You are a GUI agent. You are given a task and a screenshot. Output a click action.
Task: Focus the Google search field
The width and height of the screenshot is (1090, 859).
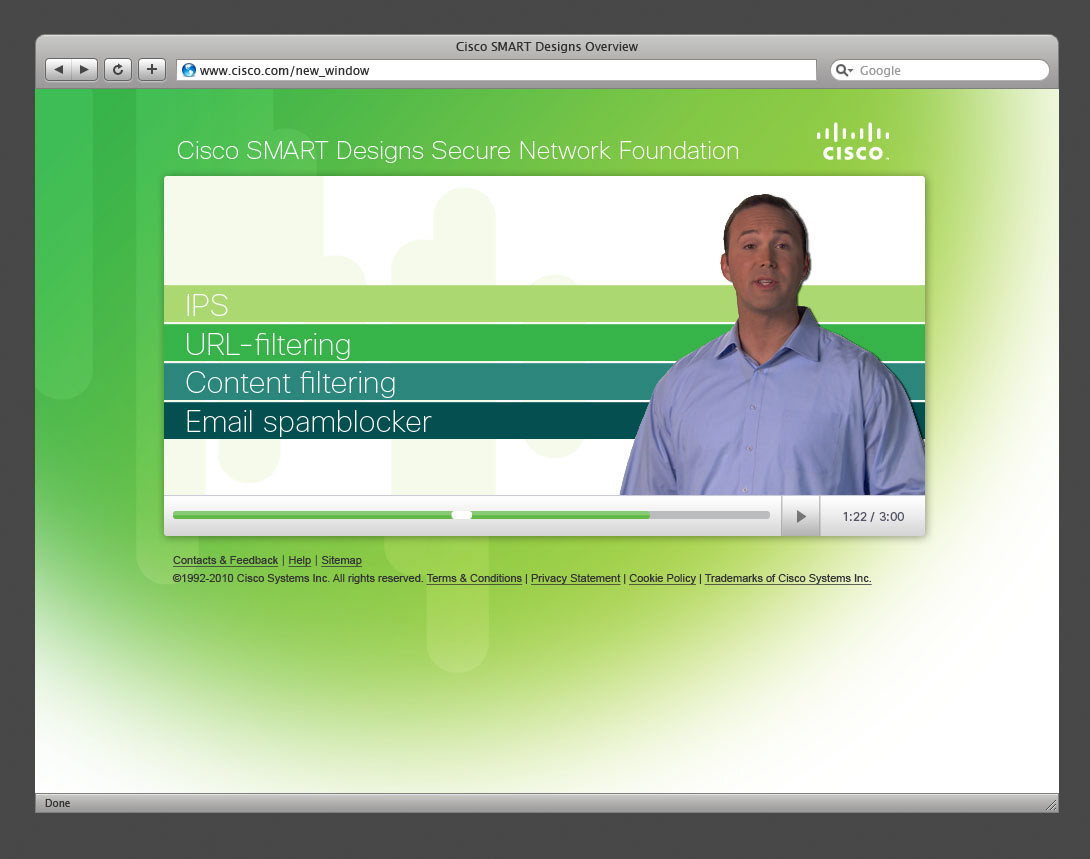tap(940, 70)
